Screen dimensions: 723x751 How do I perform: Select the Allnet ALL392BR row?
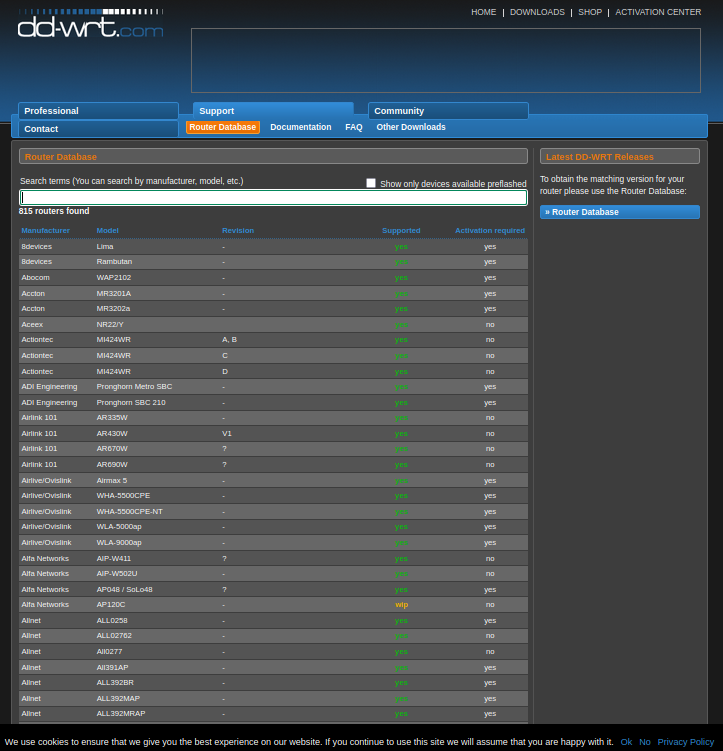273,683
